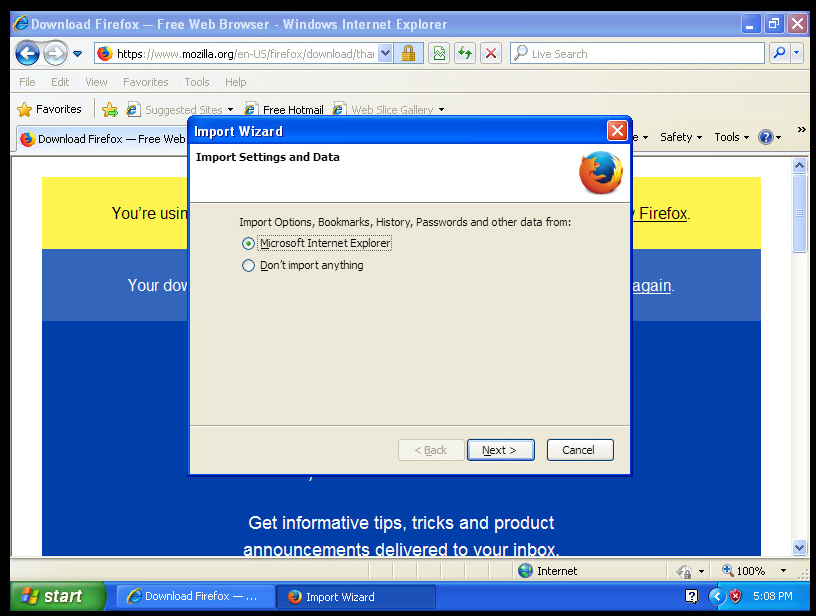Open the recent pages dropdown arrow
This screenshot has height=616, width=816.
78,54
